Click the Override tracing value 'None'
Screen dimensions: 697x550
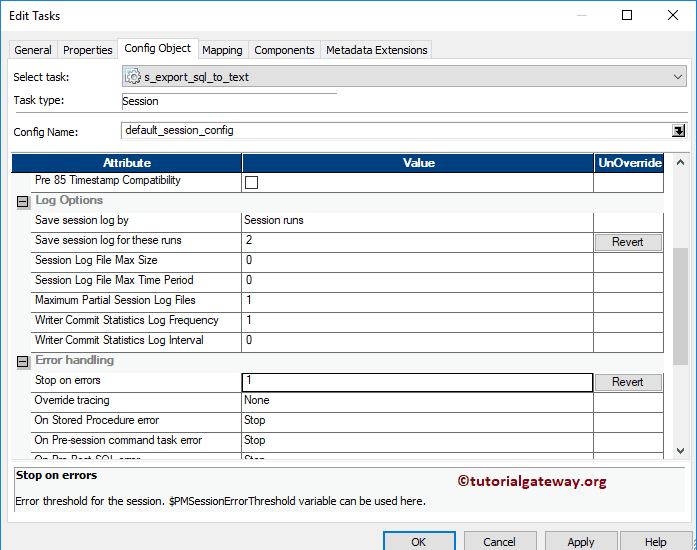(417, 402)
